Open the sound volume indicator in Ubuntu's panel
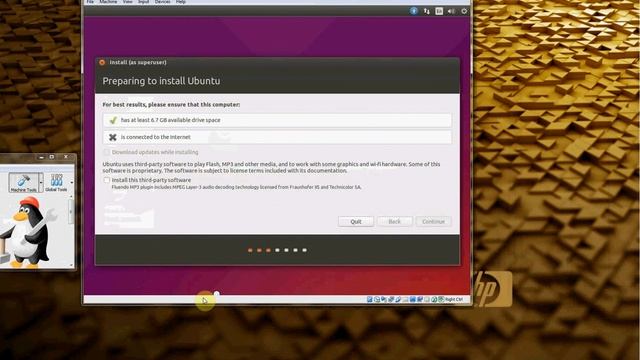Screen dimensions: 640x360 451,11
